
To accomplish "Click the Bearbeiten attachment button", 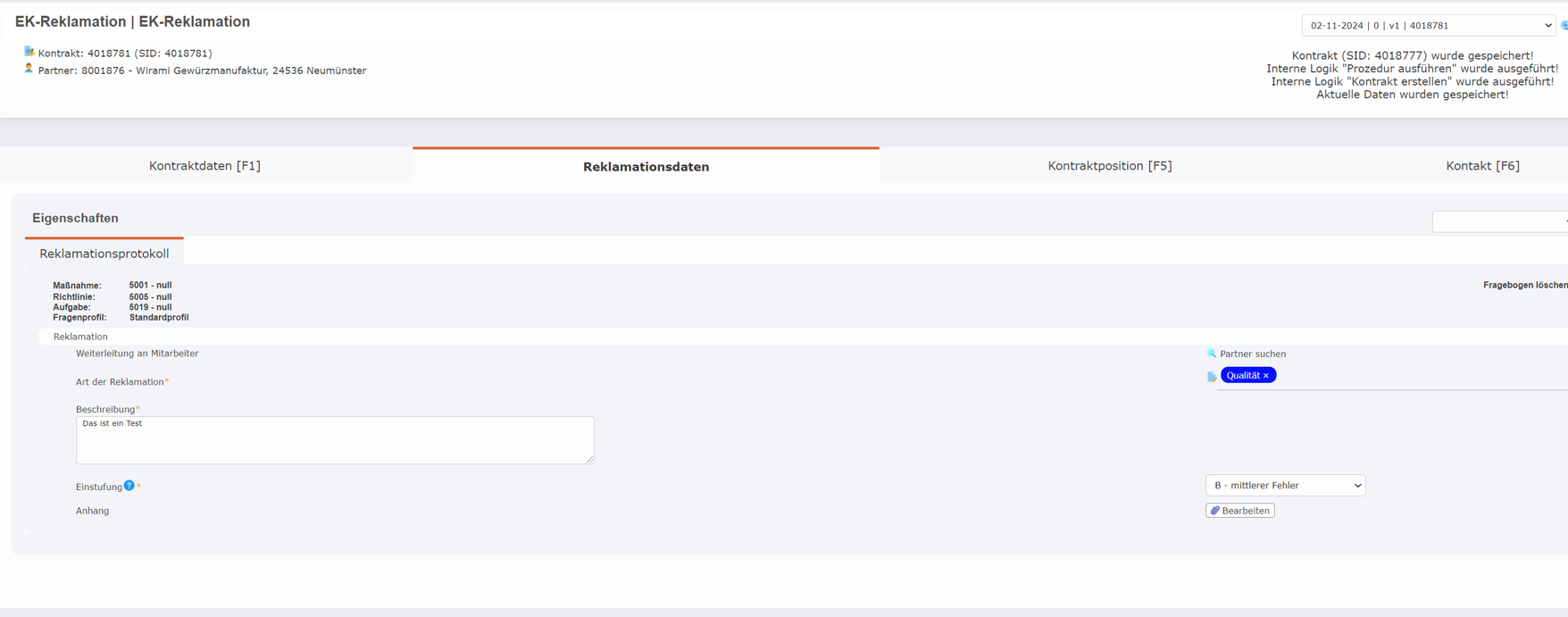I will [x=1240, y=511].
